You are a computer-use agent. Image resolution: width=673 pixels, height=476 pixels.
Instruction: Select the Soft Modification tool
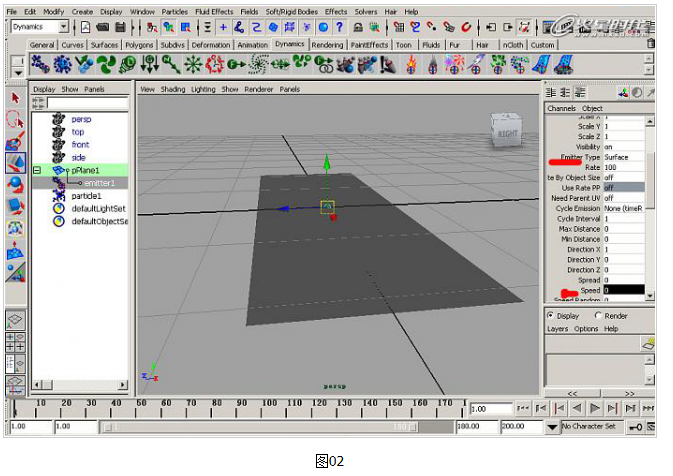point(15,251)
